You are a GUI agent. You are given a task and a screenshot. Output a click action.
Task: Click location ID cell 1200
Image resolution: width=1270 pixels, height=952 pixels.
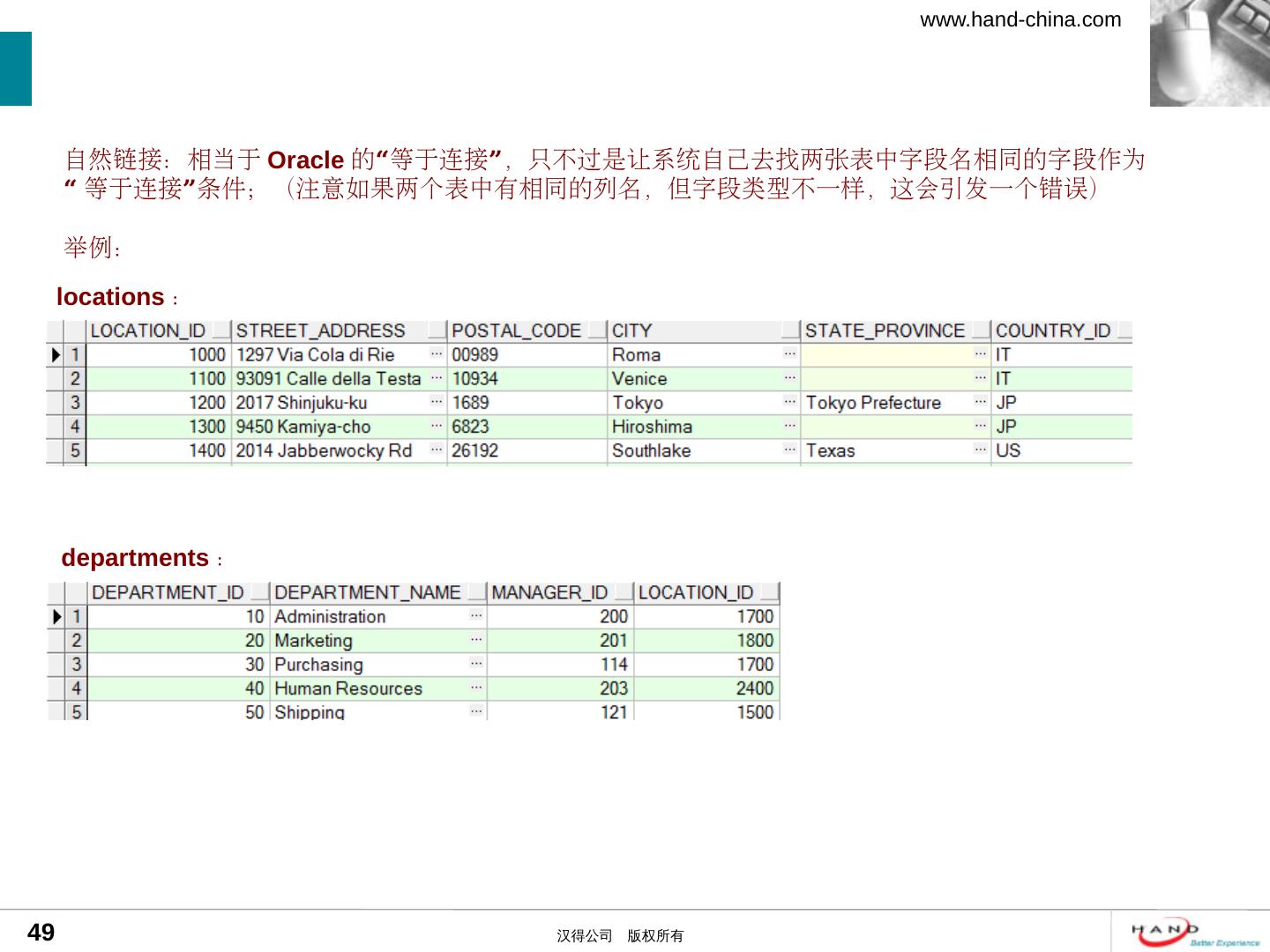click(159, 402)
